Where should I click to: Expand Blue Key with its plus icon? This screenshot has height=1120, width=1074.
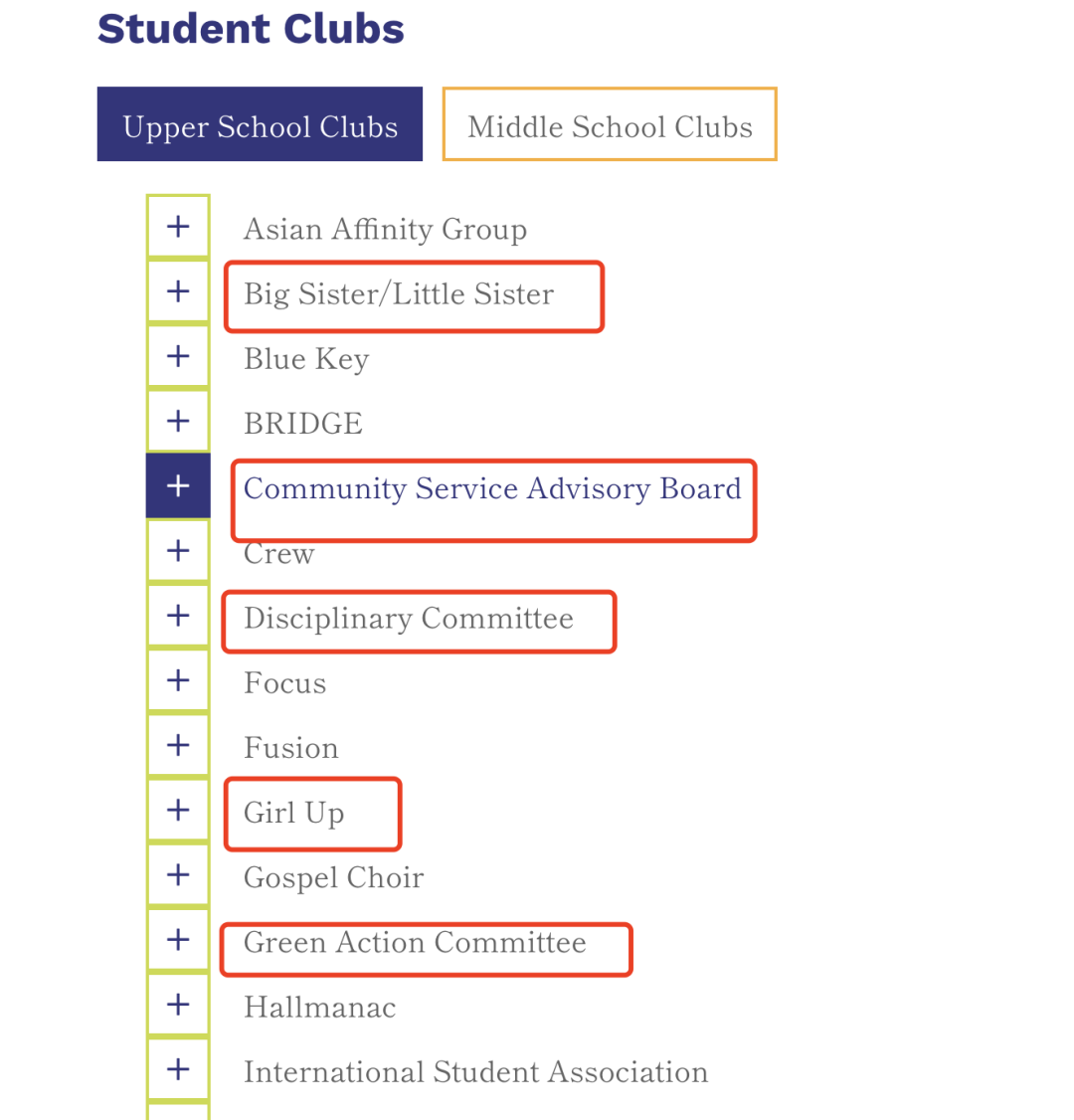(x=179, y=356)
